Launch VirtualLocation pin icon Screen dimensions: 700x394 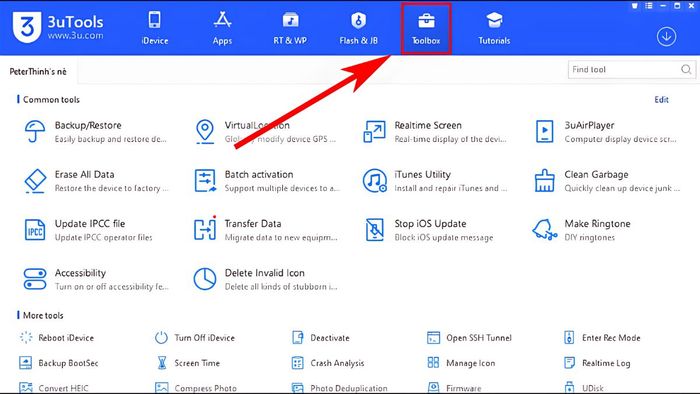tap(205, 132)
